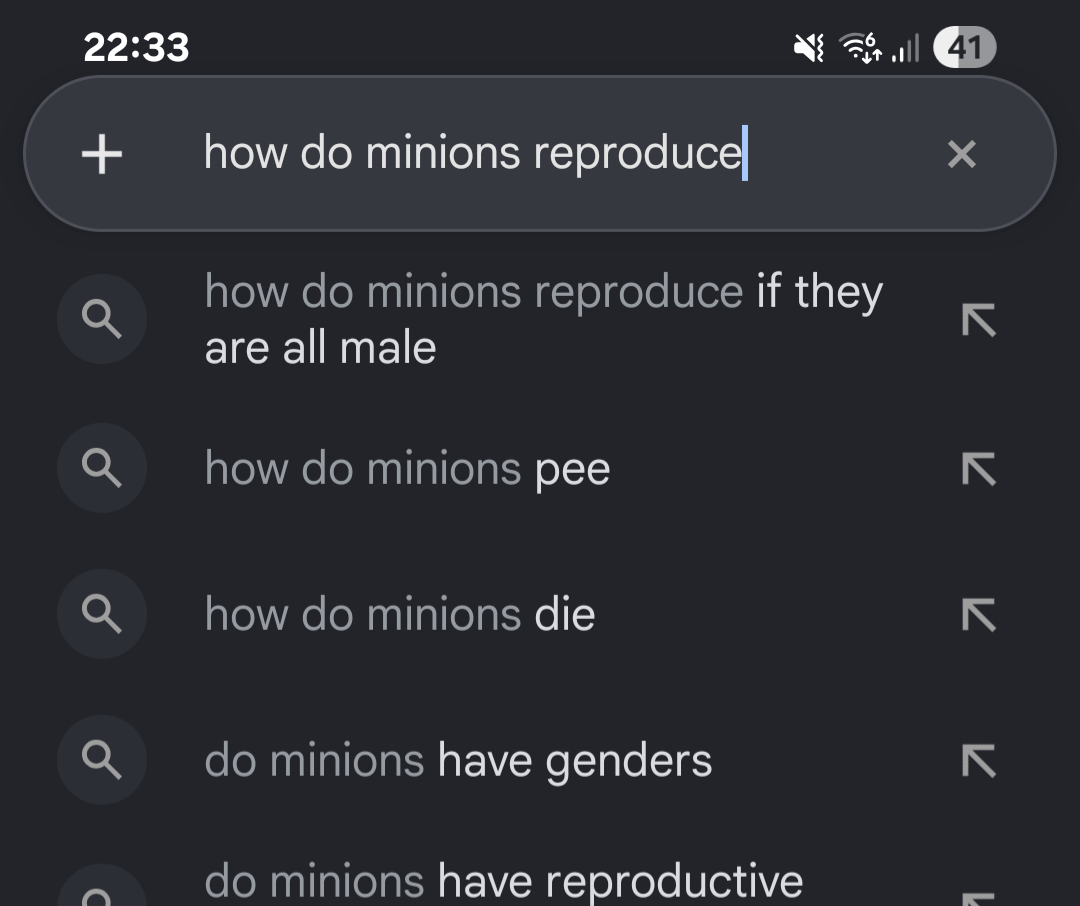Tap magnifier icon beside 'how do minions die'
Image resolution: width=1080 pixels, height=906 pixels.
[102, 614]
